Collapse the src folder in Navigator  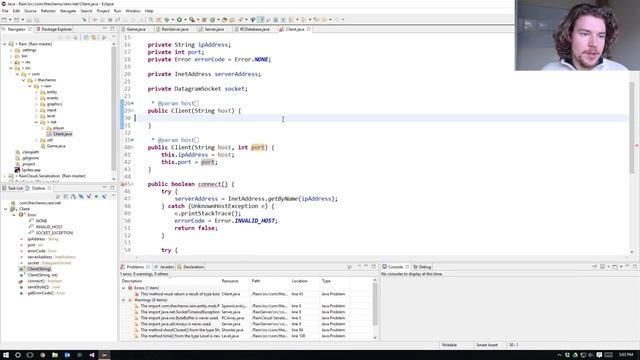[11, 68]
